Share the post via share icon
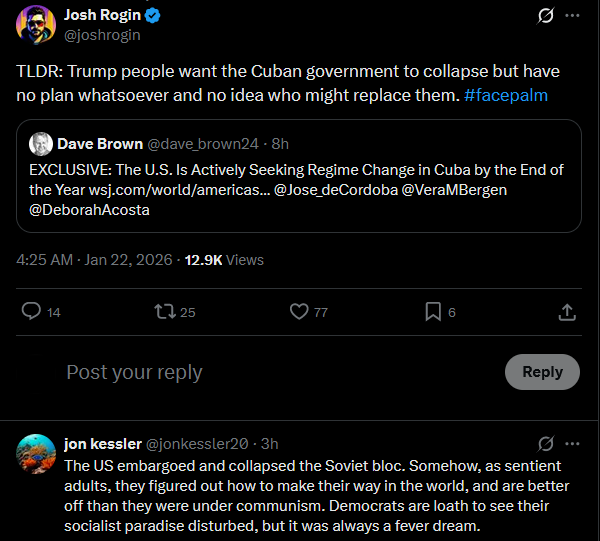The height and width of the screenshot is (541, 600). pos(567,312)
